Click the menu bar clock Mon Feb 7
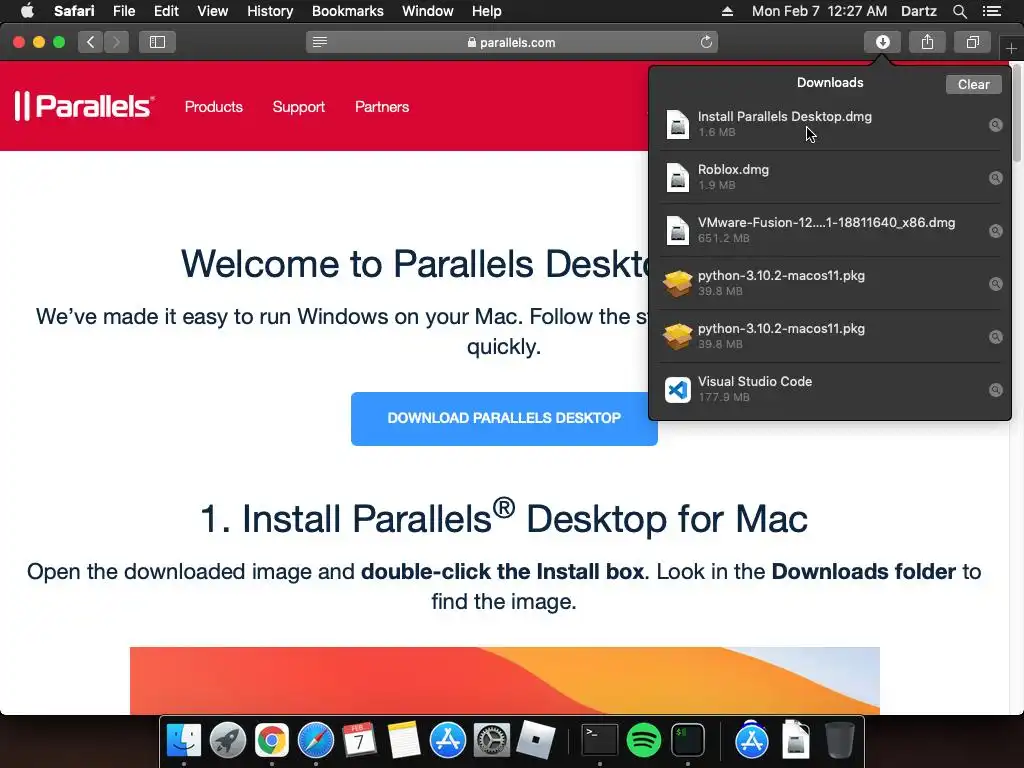Image resolution: width=1024 pixels, height=768 pixels. coord(819,11)
